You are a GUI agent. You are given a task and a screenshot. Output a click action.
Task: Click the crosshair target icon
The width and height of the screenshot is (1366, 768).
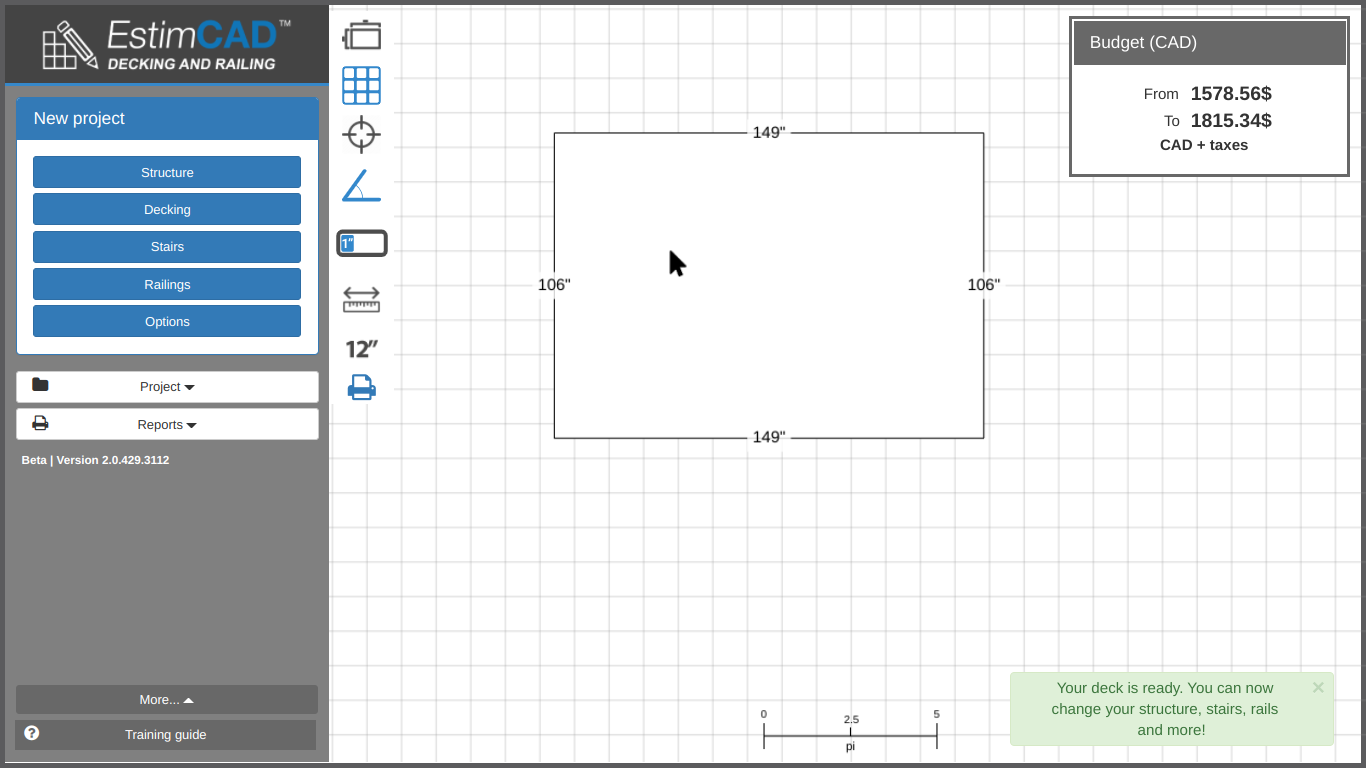pyautogui.click(x=362, y=134)
